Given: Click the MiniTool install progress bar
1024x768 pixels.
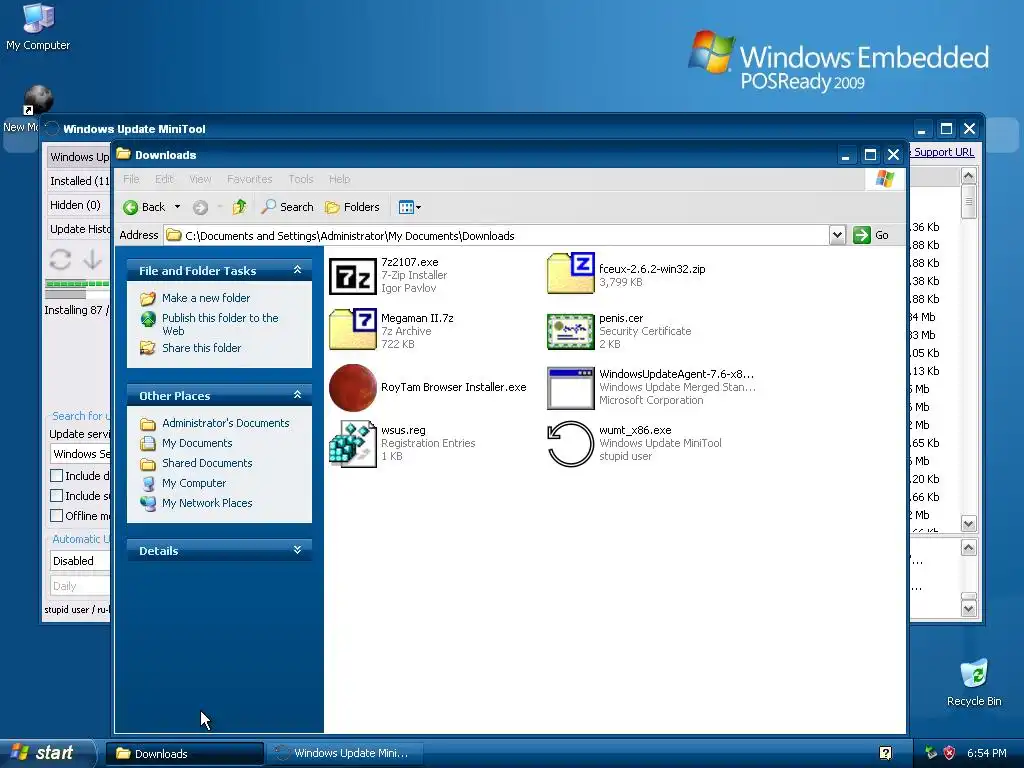Looking at the screenshot, I should click(x=78, y=284).
